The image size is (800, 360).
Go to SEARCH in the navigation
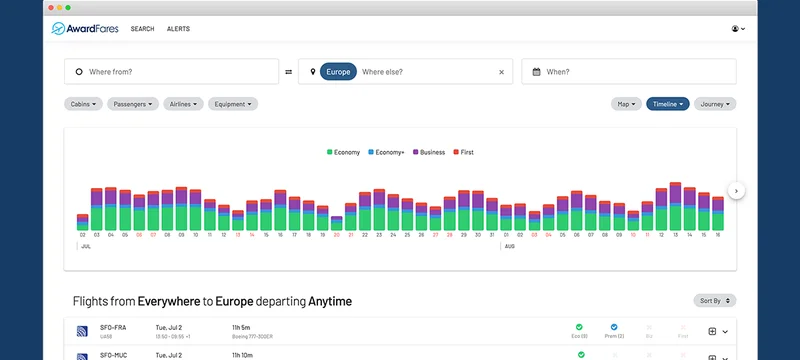142,29
